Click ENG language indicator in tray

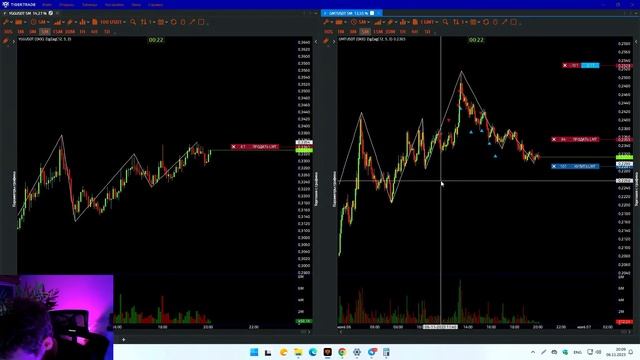pyautogui.click(x=577, y=352)
